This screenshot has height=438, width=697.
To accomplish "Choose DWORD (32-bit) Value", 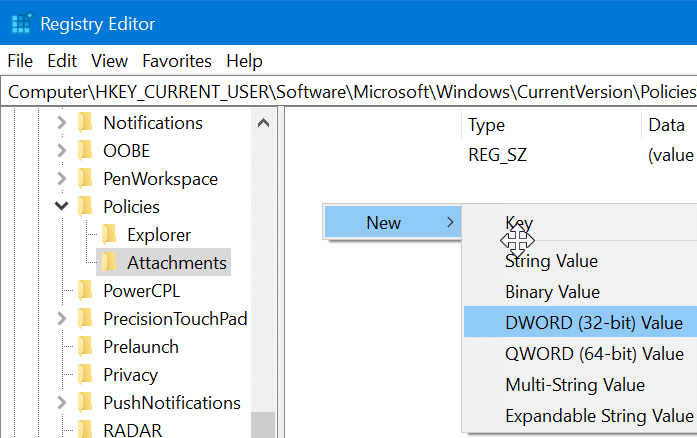I will pos(580,322).
